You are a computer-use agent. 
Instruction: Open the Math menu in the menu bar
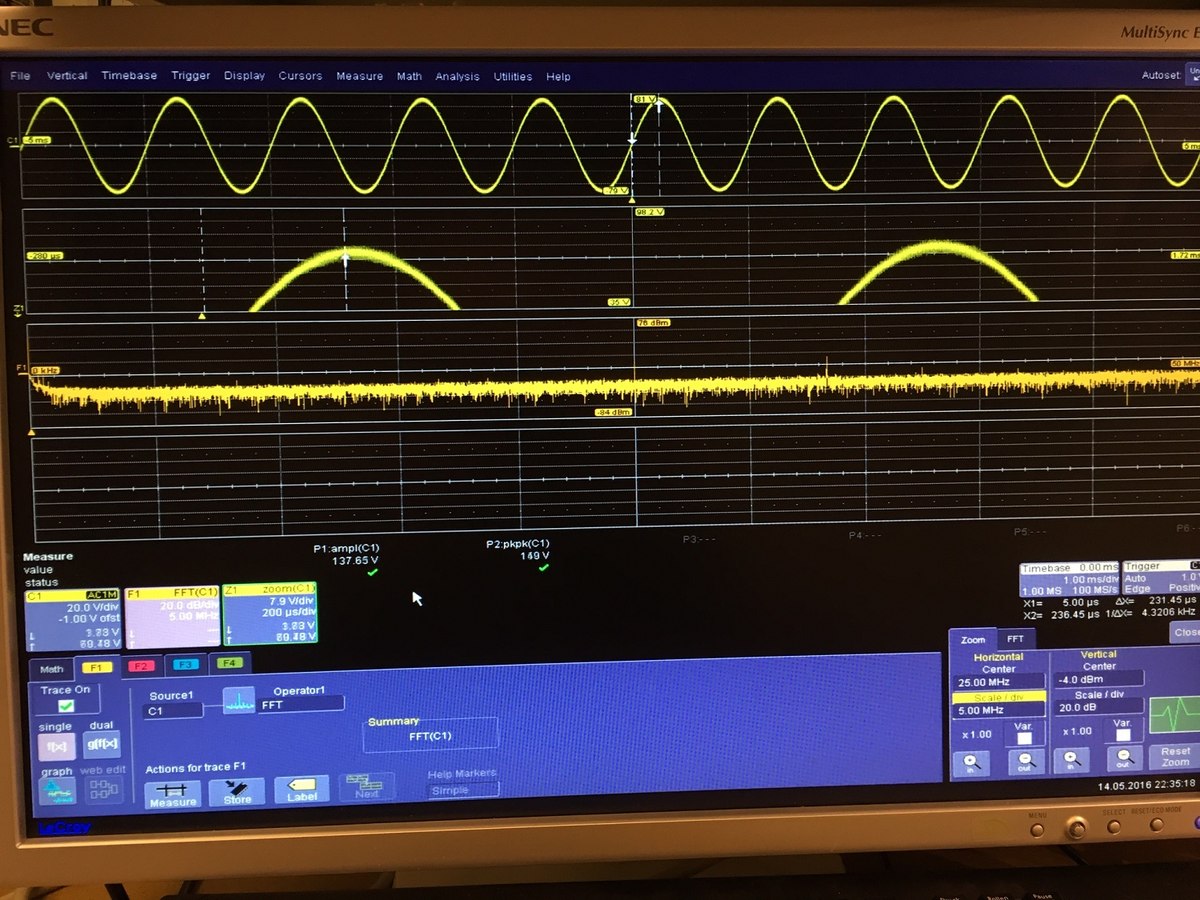pos(409,77)
